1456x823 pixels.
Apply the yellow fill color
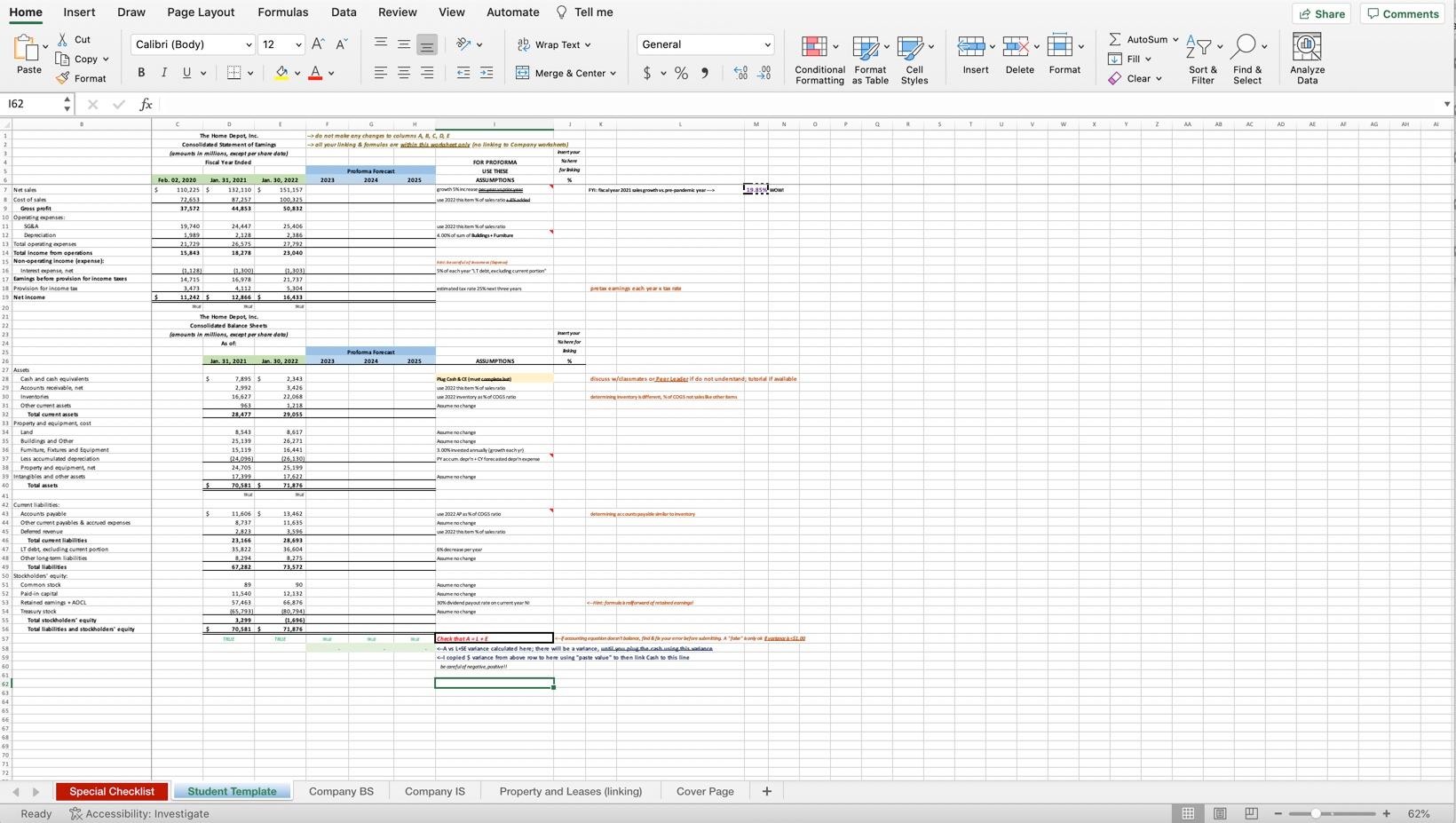281,73
